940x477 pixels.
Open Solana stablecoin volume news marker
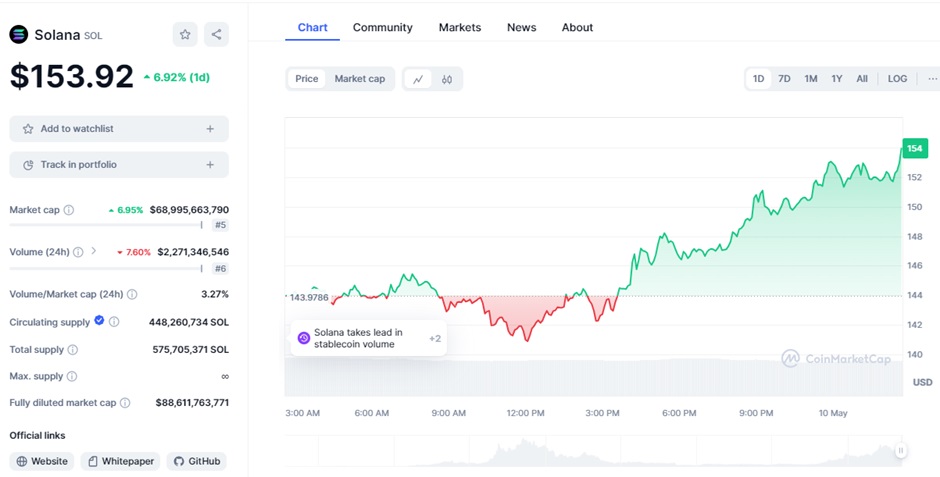click(x=357, y=338)
